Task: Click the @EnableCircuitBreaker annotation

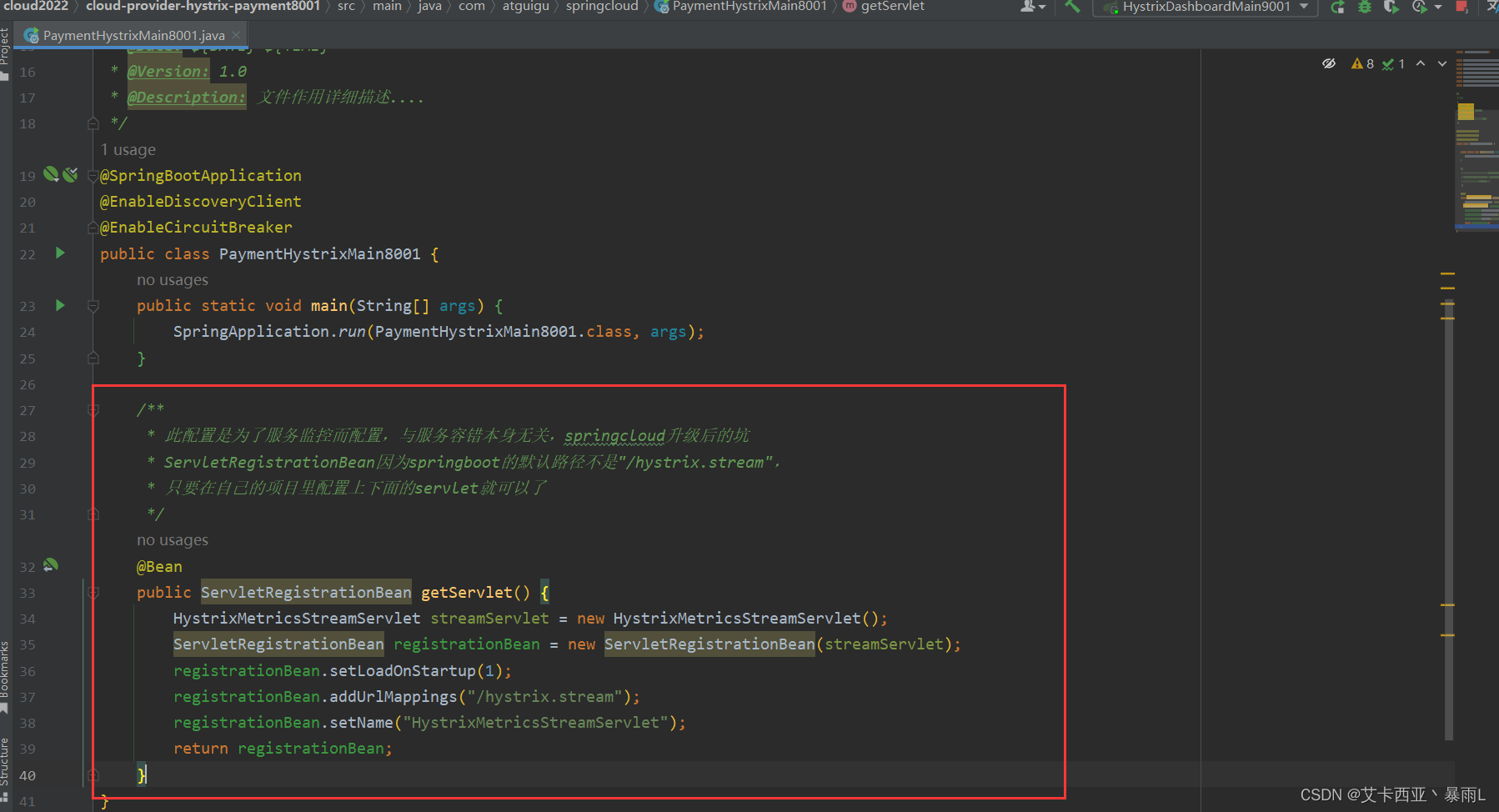Action: [196, 228]
